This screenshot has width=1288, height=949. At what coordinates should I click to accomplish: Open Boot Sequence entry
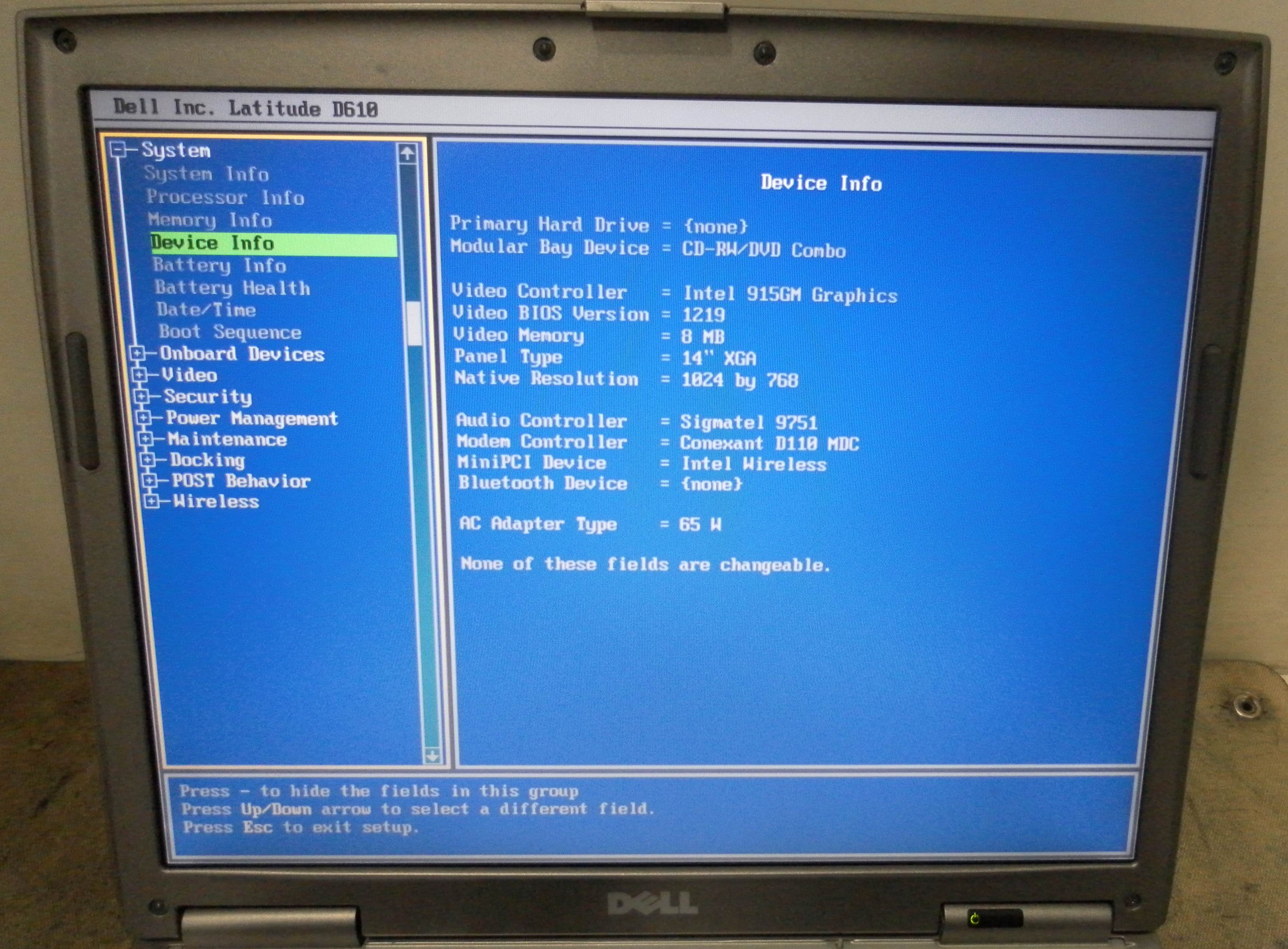point(230,332)
